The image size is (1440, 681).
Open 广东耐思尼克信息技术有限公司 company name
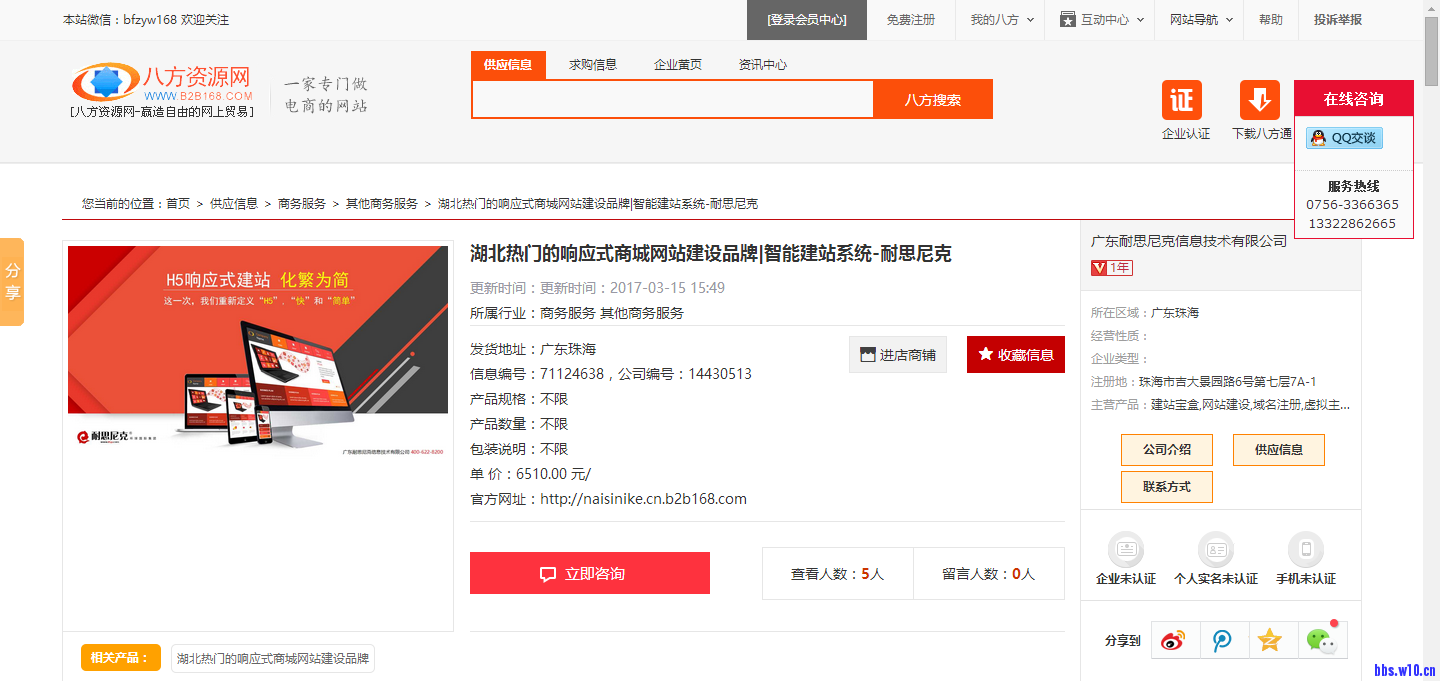1189,241
